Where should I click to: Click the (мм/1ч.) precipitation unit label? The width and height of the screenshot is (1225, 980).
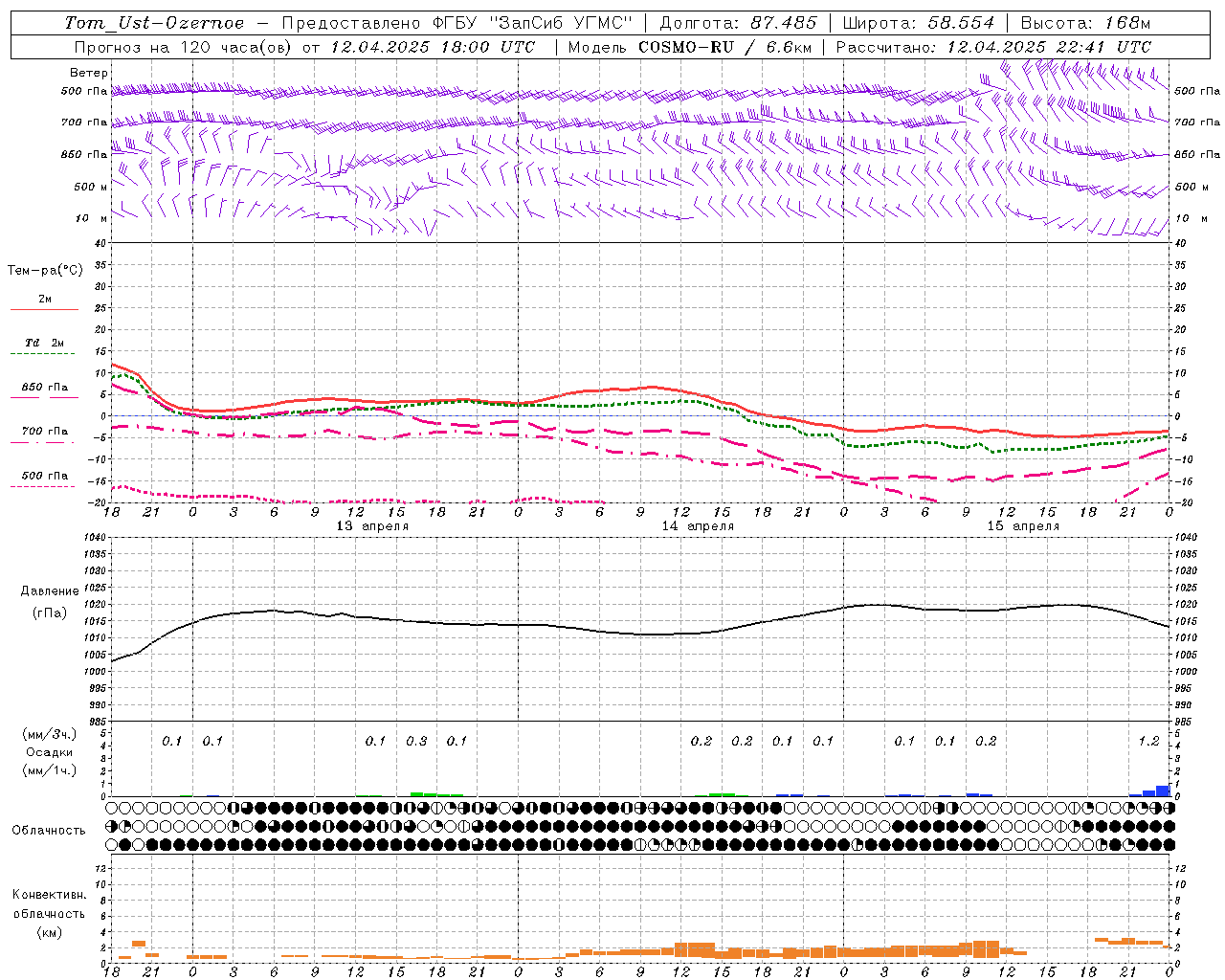pos(50,770)
